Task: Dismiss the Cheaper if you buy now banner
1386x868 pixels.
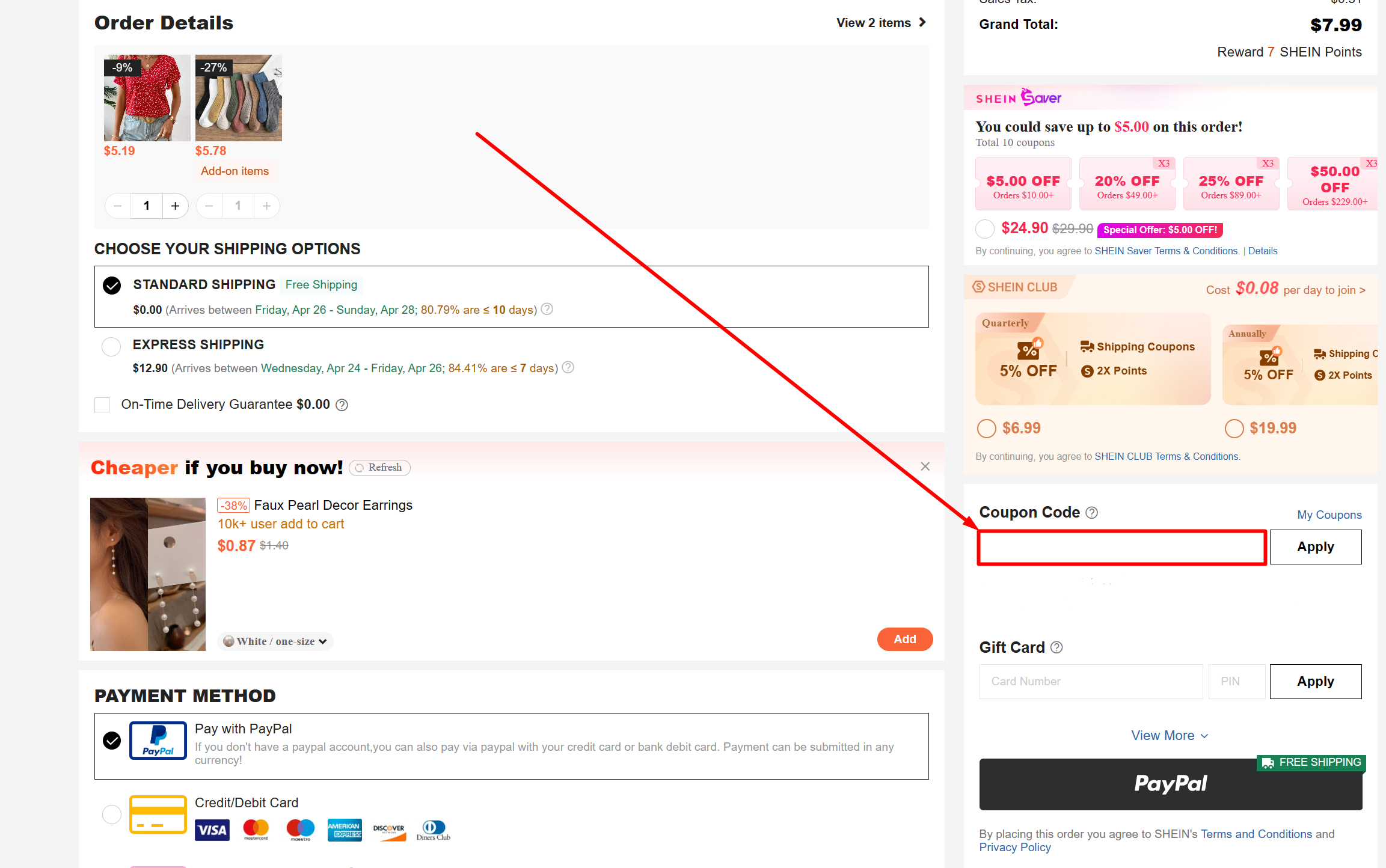Action: 925,466
